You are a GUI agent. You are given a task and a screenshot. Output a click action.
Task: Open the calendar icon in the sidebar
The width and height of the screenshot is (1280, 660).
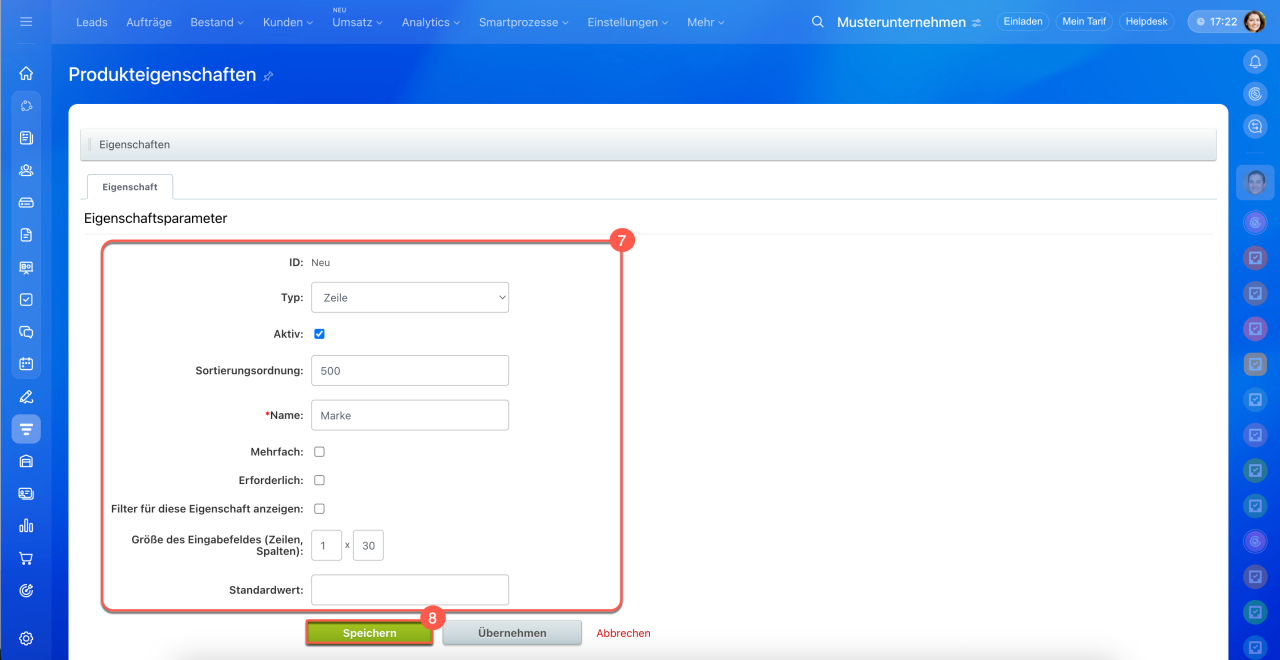click(x=26, y=364)
